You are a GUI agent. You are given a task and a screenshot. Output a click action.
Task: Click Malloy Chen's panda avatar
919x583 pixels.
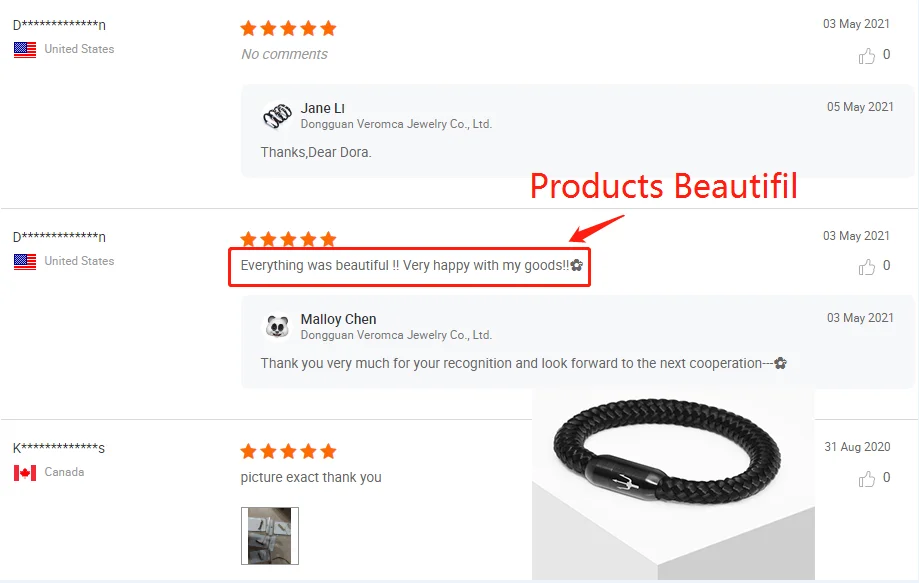click(277, 326)
